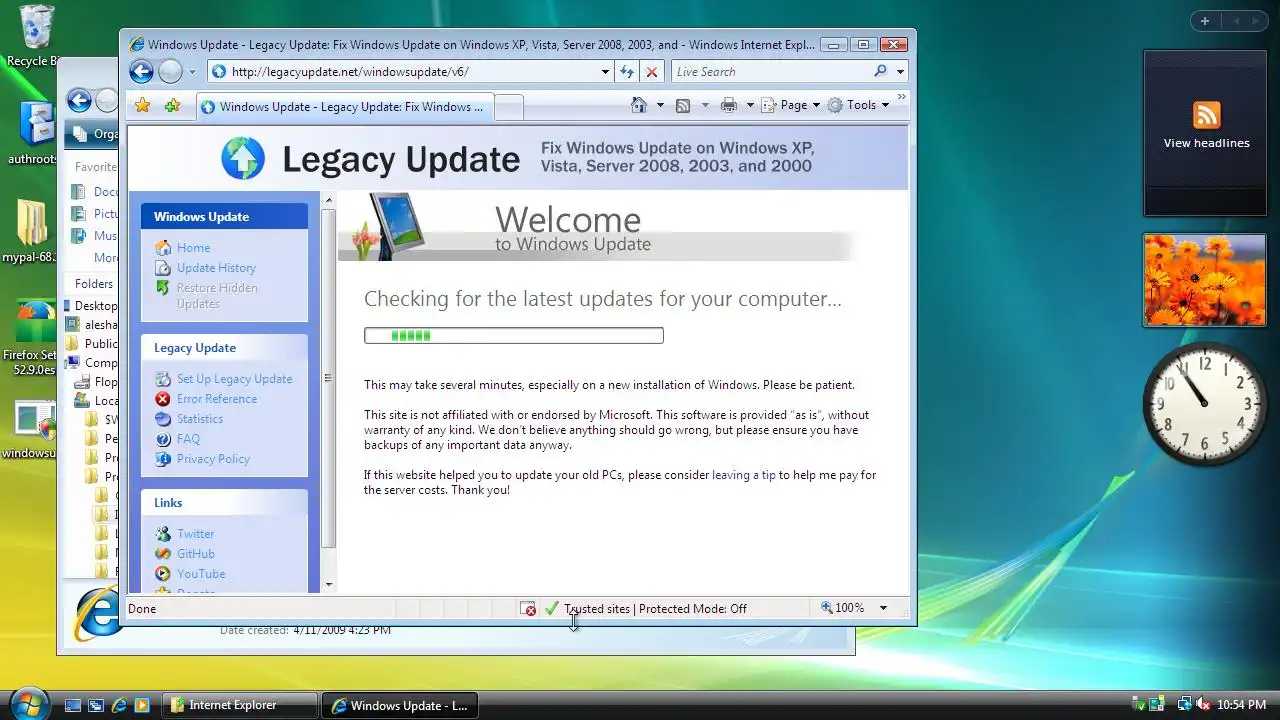Click the Forward arrow in Internet Explorer
The width and height of the screenshot is (1280, 720).
click(x=171, y=71)
